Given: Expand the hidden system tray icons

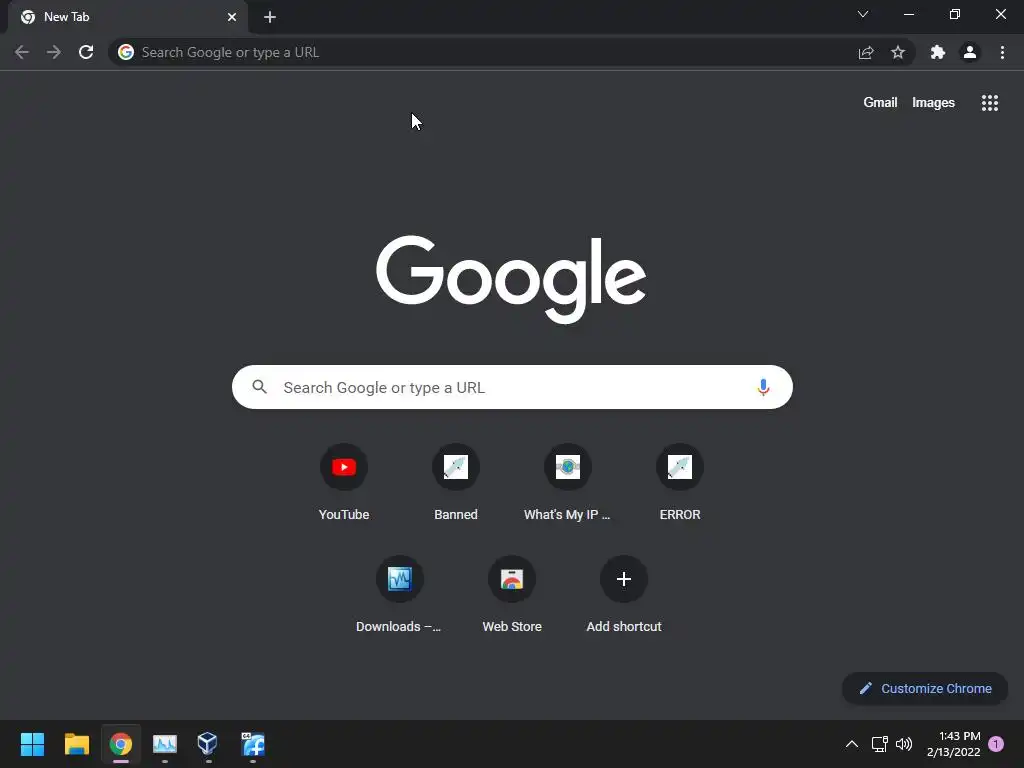Looking at the screenshot, I should point(852,744).
